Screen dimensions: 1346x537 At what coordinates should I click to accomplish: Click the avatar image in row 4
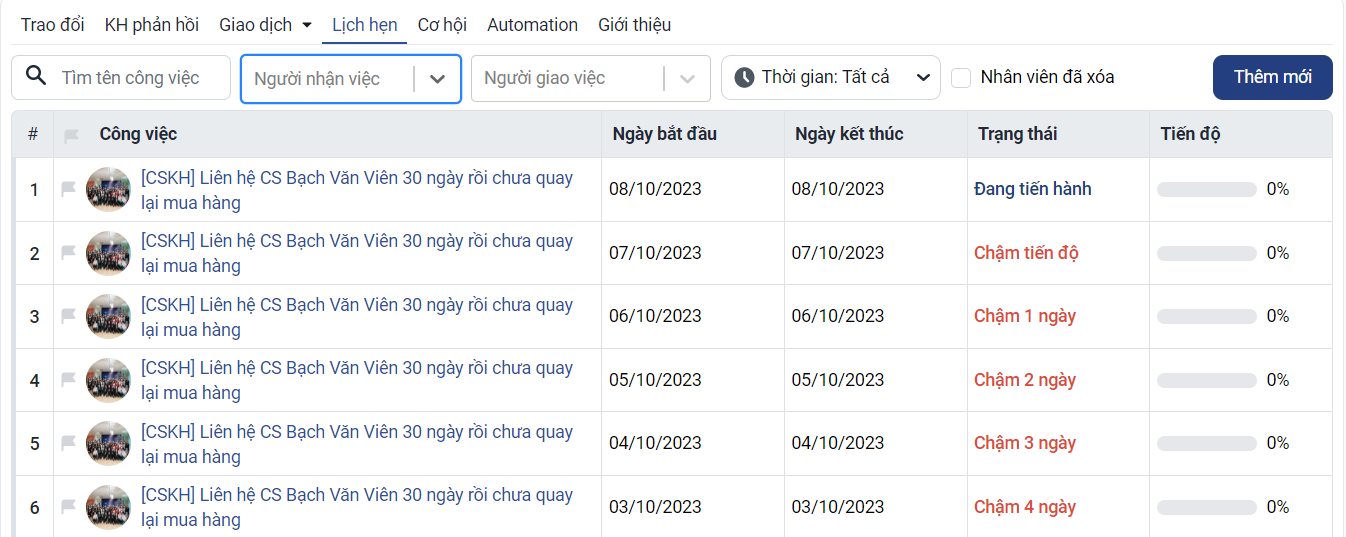[108, 380]
